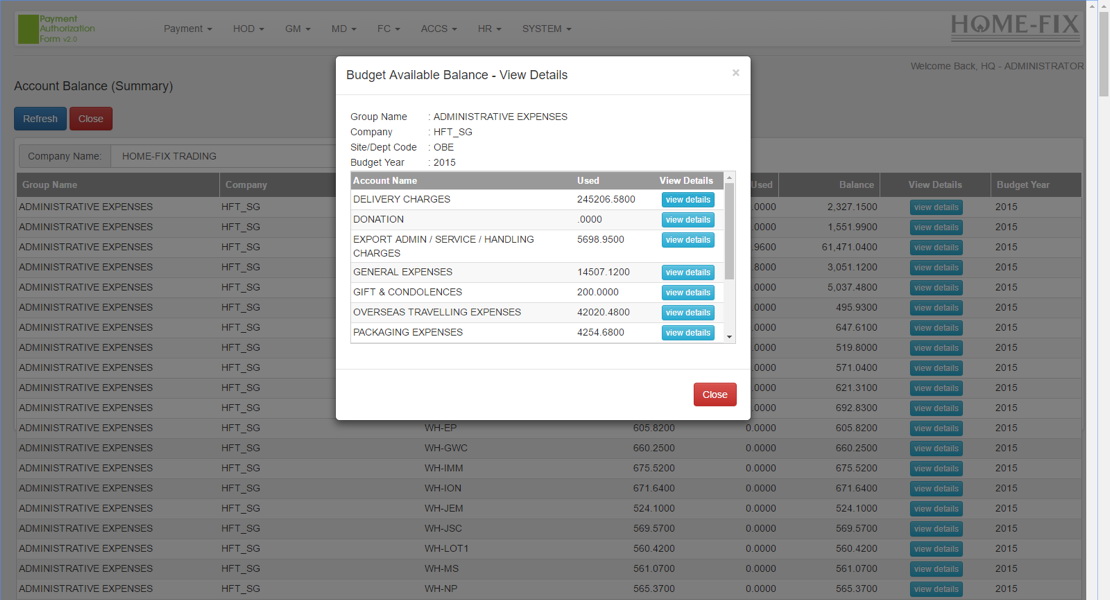Open the GM dropdown
The height and width of the screenshot is (600, 1110).
point(296,29)
